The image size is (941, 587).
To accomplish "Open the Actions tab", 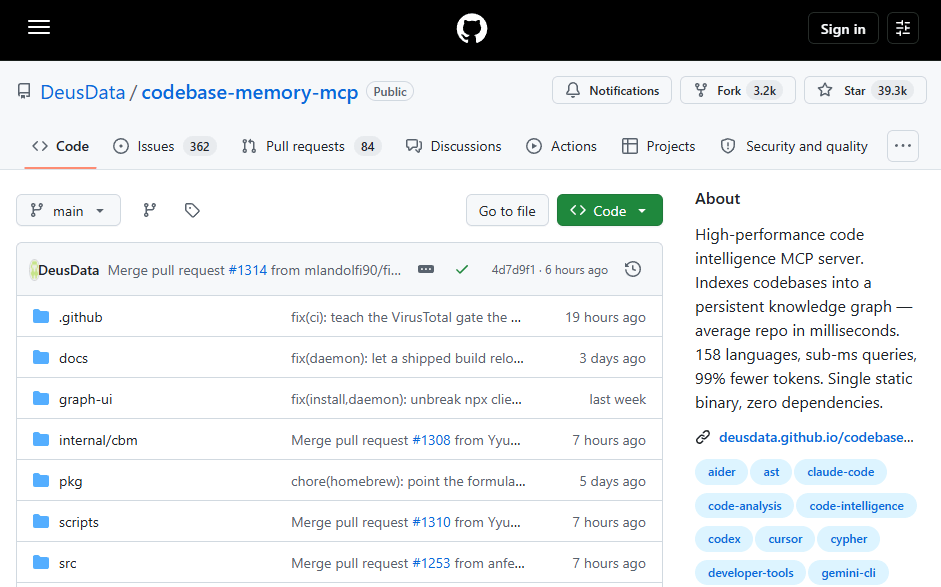I will (561, 146).
